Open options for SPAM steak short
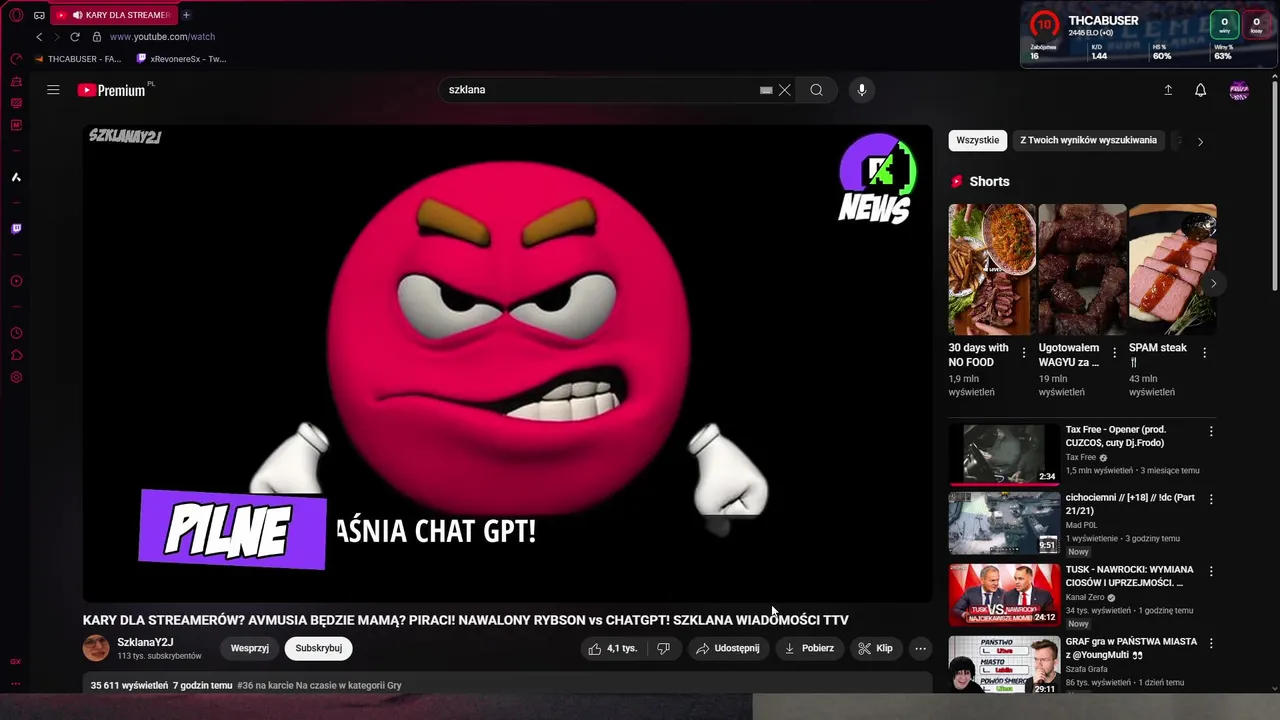This screenshot has height=720, width=1280. point(1205,353)
